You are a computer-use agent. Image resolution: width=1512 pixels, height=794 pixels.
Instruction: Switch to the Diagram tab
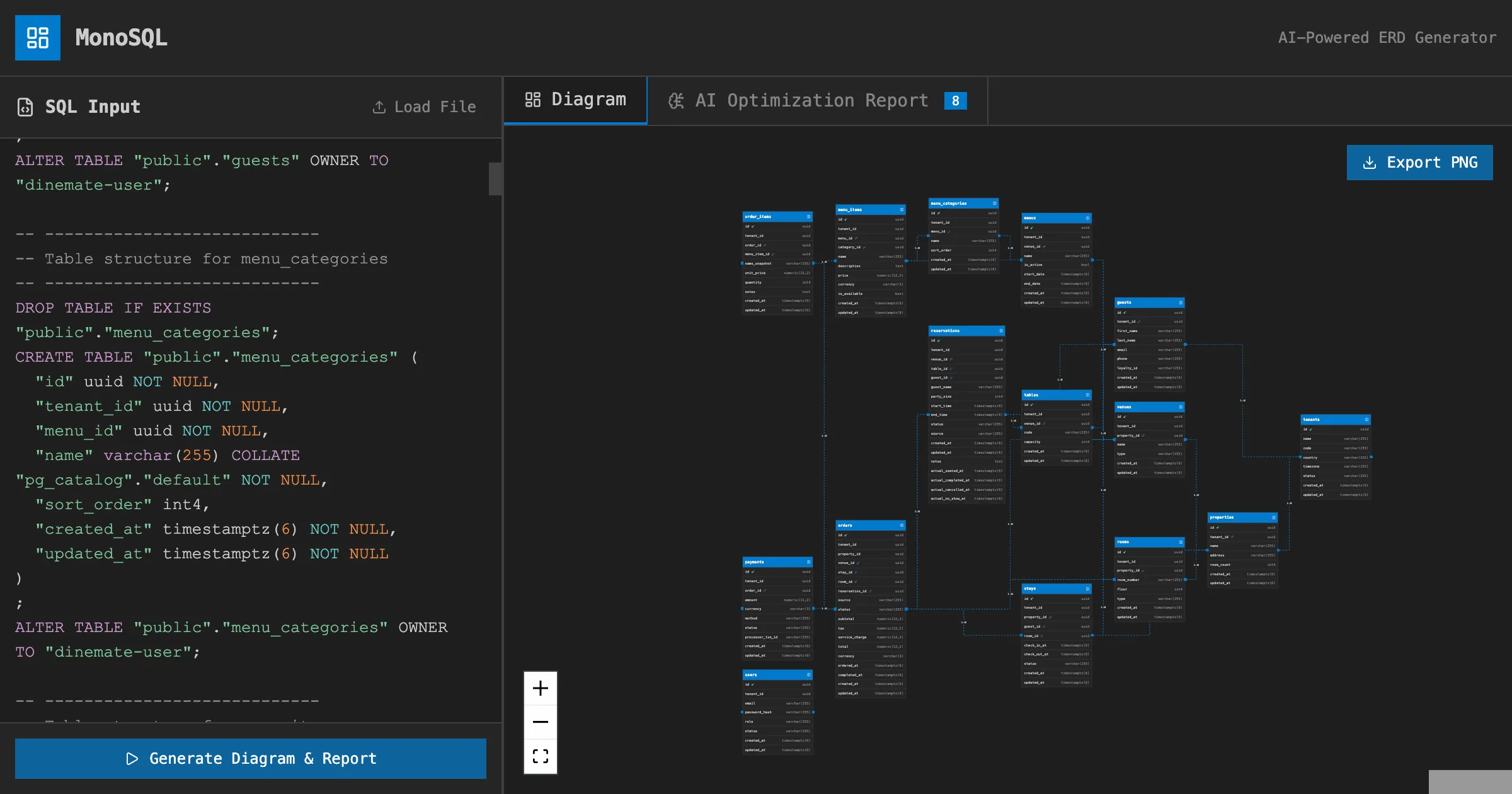tap(575, 100)
